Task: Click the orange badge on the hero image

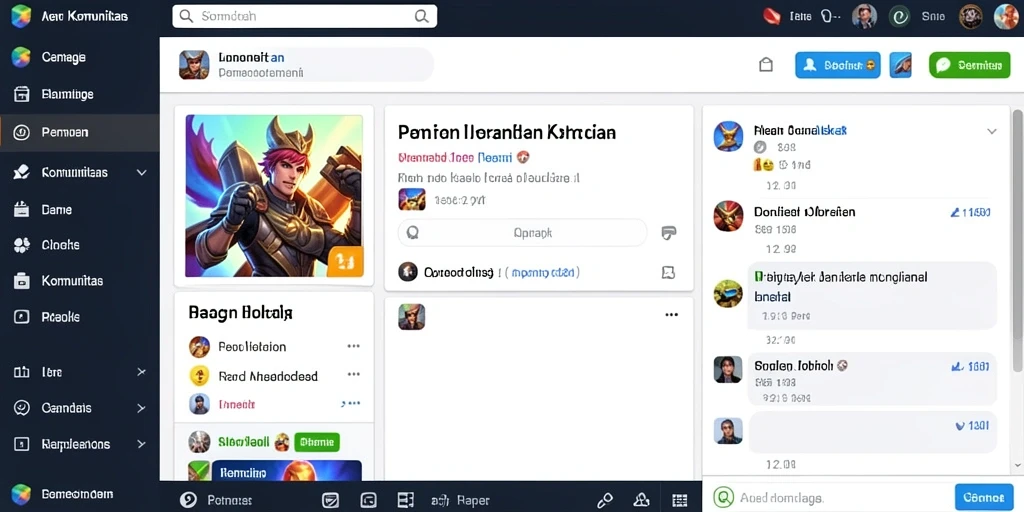Action: point(345,261)
